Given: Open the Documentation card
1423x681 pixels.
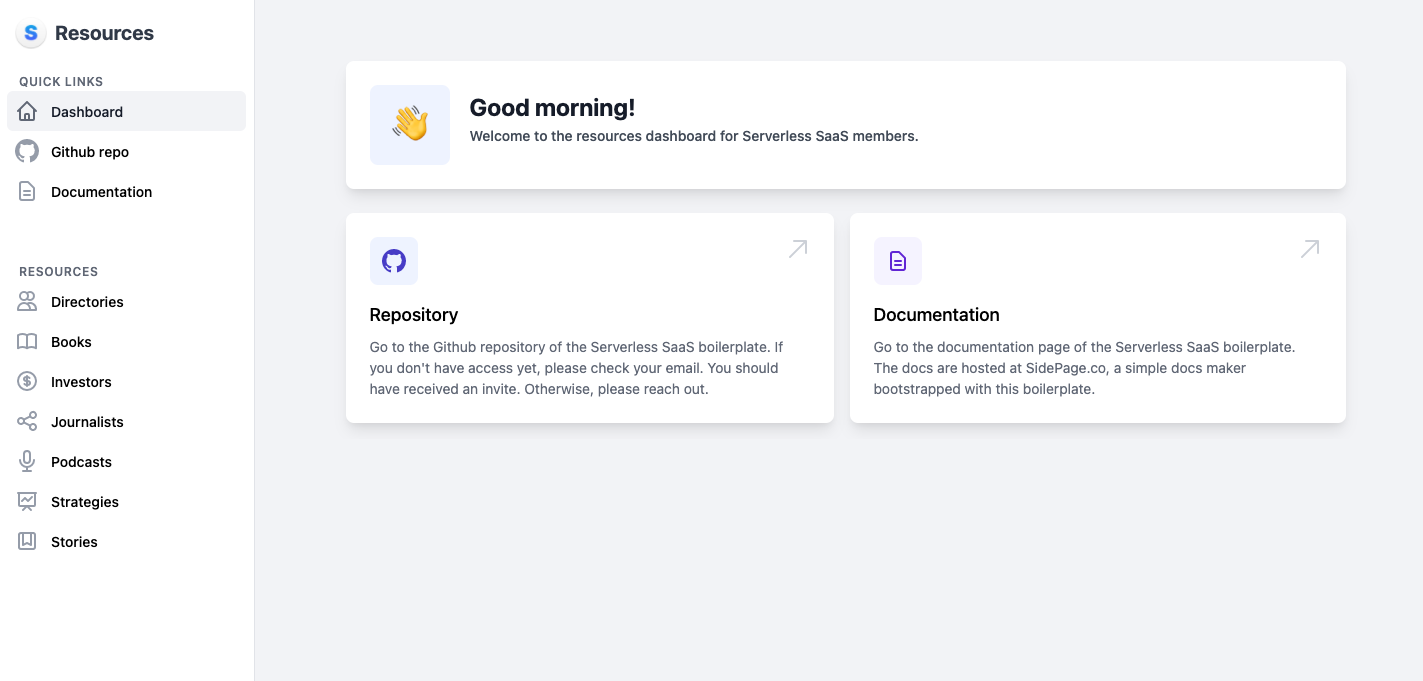Looking at the screenshot, I should (x=1097, y=317).
